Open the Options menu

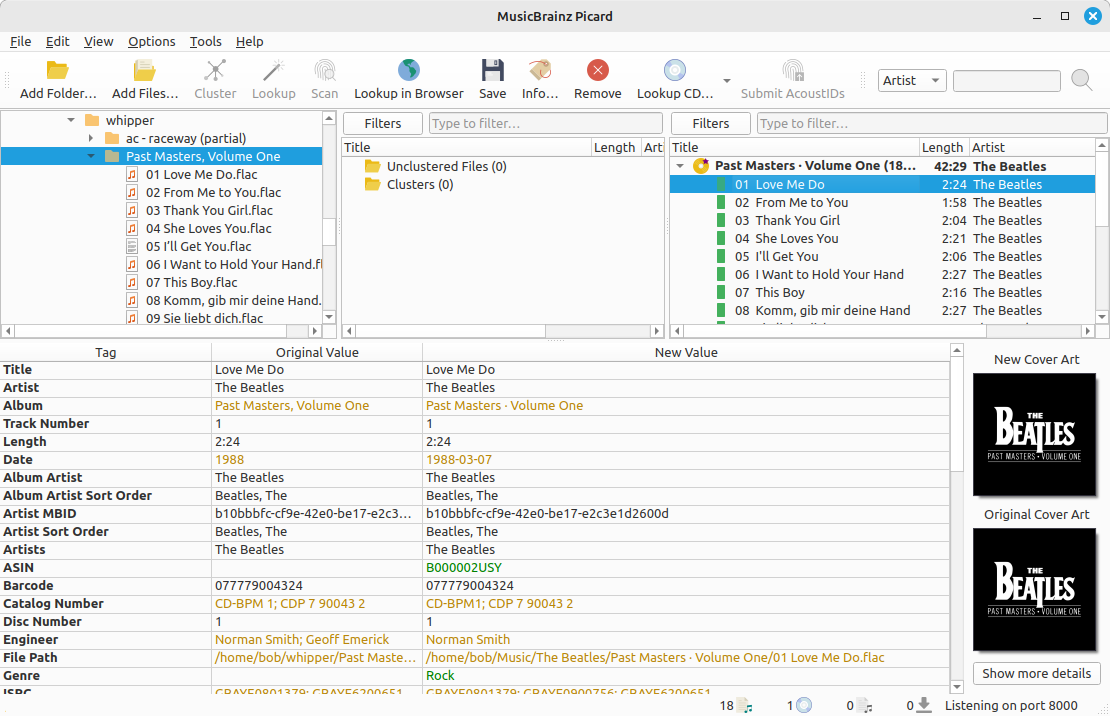[x=151, y=42]
